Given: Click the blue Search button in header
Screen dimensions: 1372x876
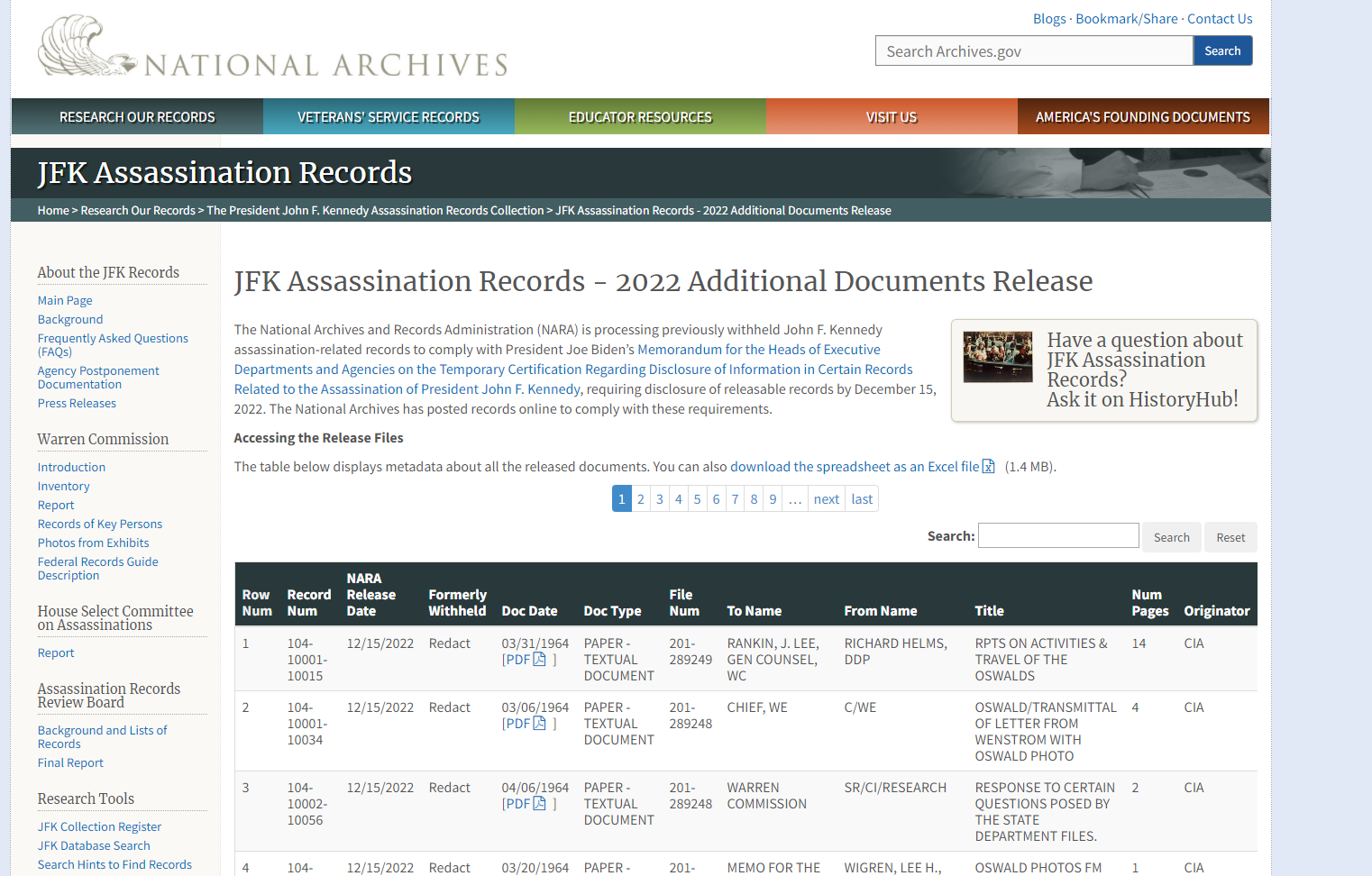Looking at the screenshot, I should [1222, 50].
